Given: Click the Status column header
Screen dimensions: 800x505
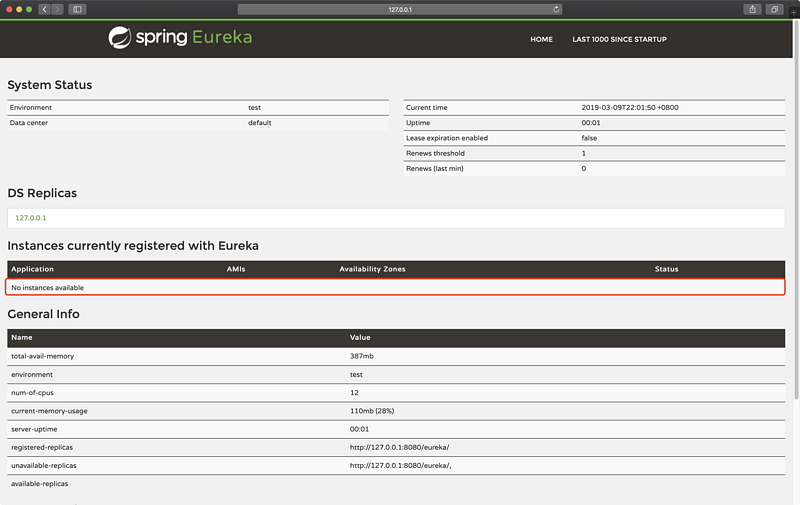Looking at the screenshot, I should click(x=666, y=269).
